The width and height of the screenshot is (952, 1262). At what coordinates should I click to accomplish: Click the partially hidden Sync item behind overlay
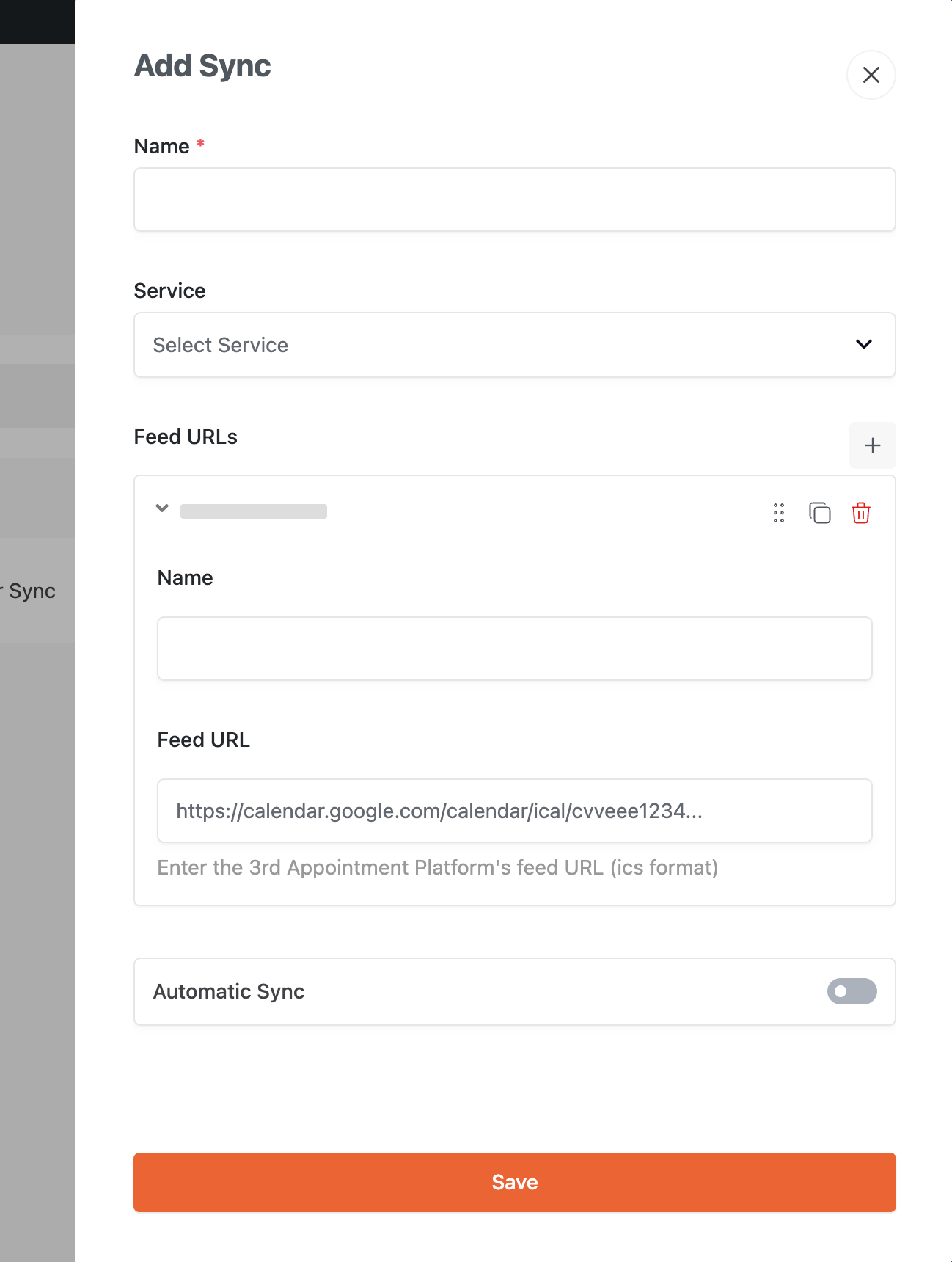pyautogui.click(x=31, y=591)
